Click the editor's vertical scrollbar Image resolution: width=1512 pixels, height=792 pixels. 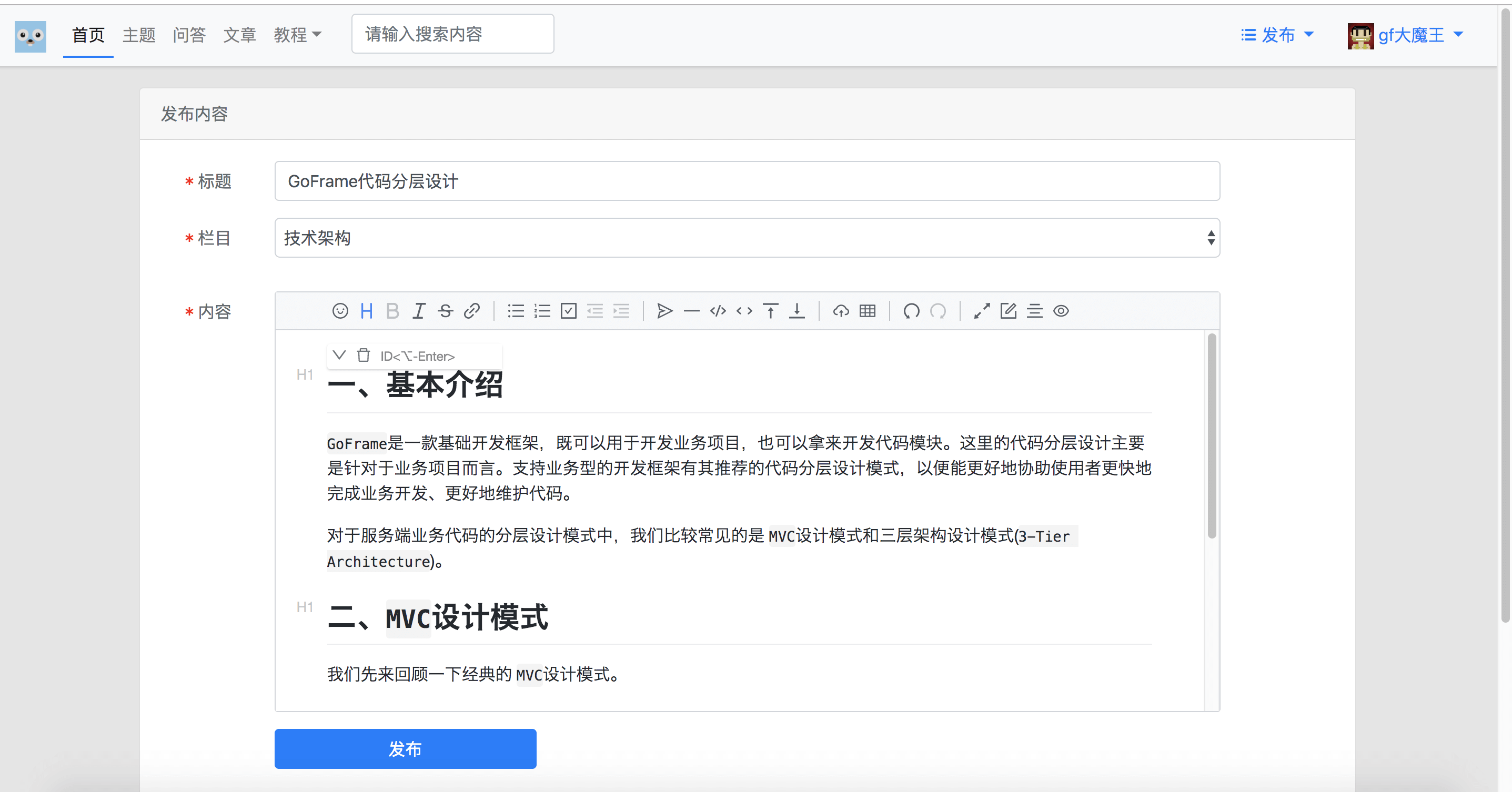pos(1212,435)
